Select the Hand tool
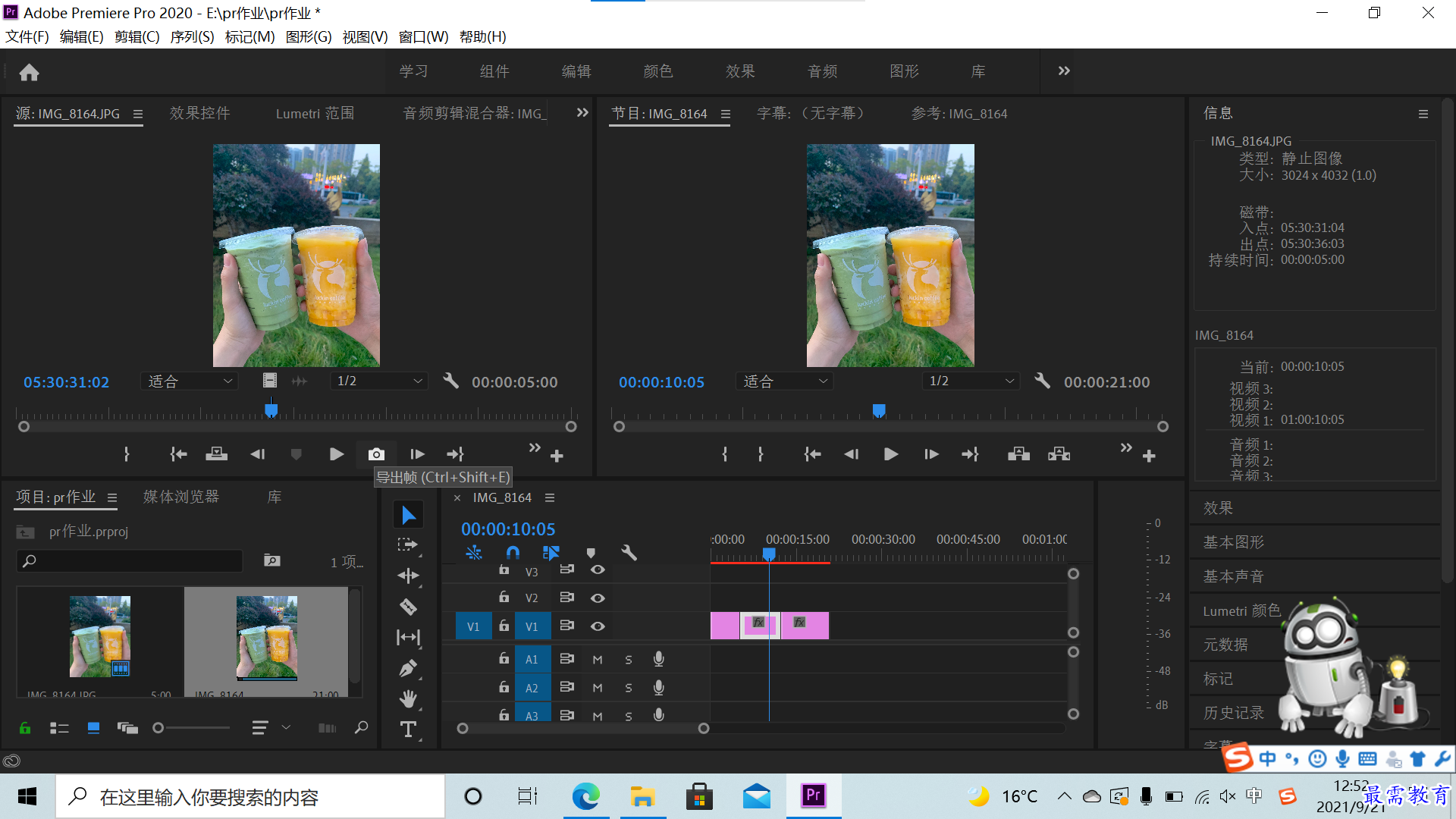1456x819 pixels. 408,698
